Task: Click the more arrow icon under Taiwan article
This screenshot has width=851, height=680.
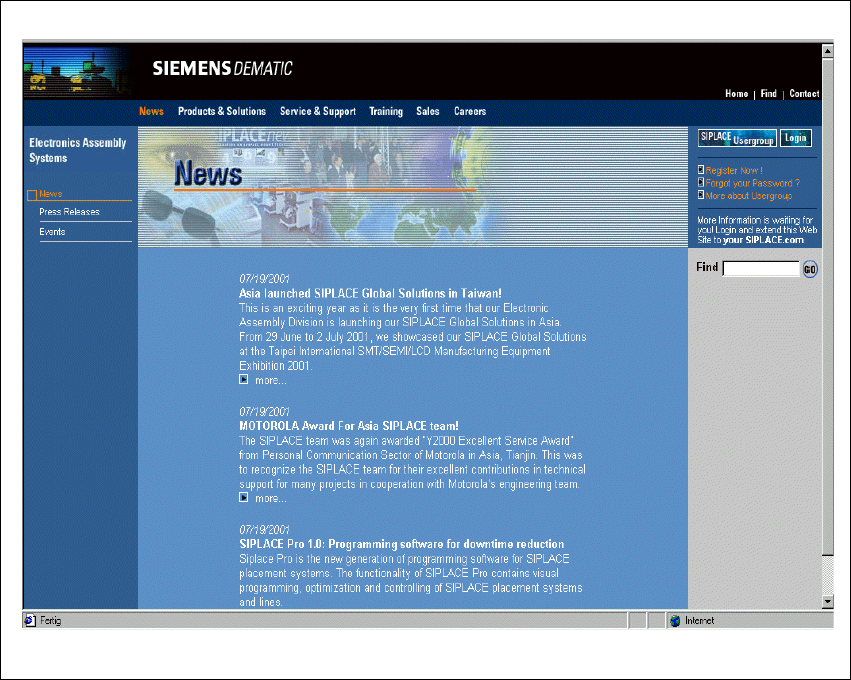Action: [x=244, y=379]
